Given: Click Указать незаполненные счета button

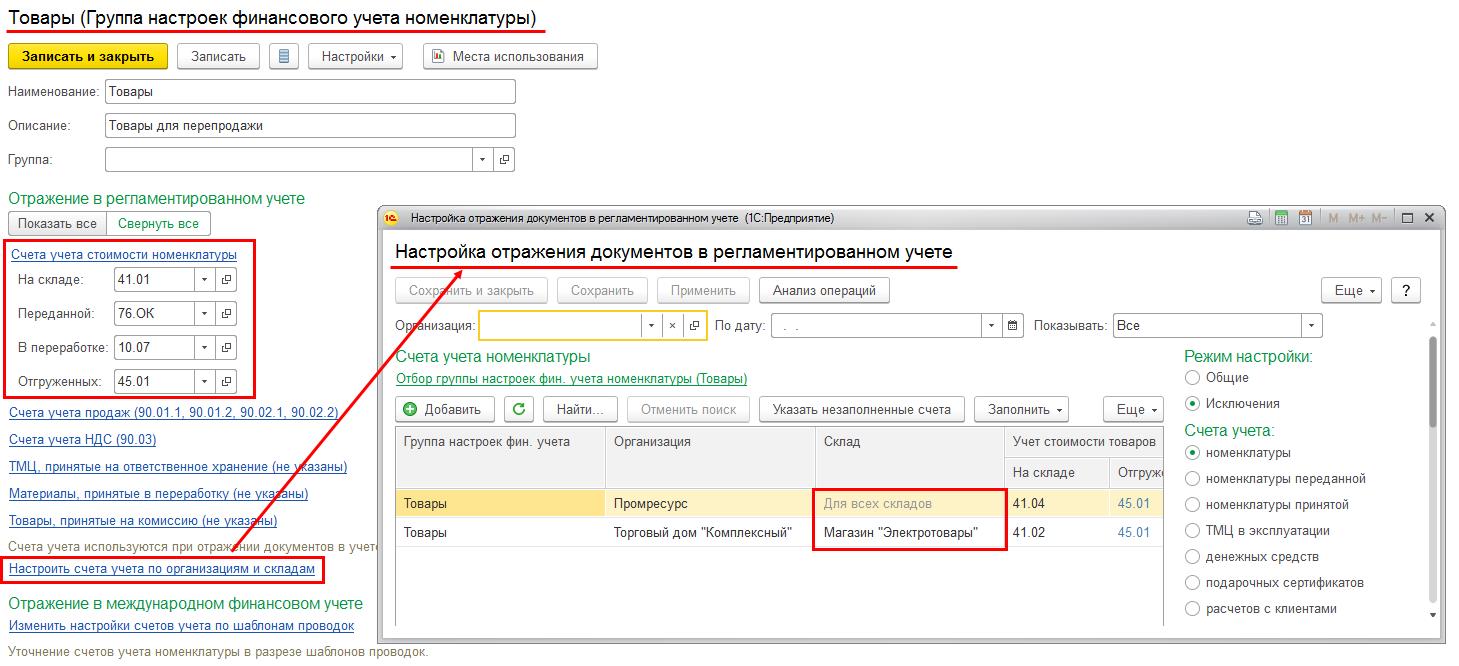Looking at the screenshot, I should coord(862,409).
